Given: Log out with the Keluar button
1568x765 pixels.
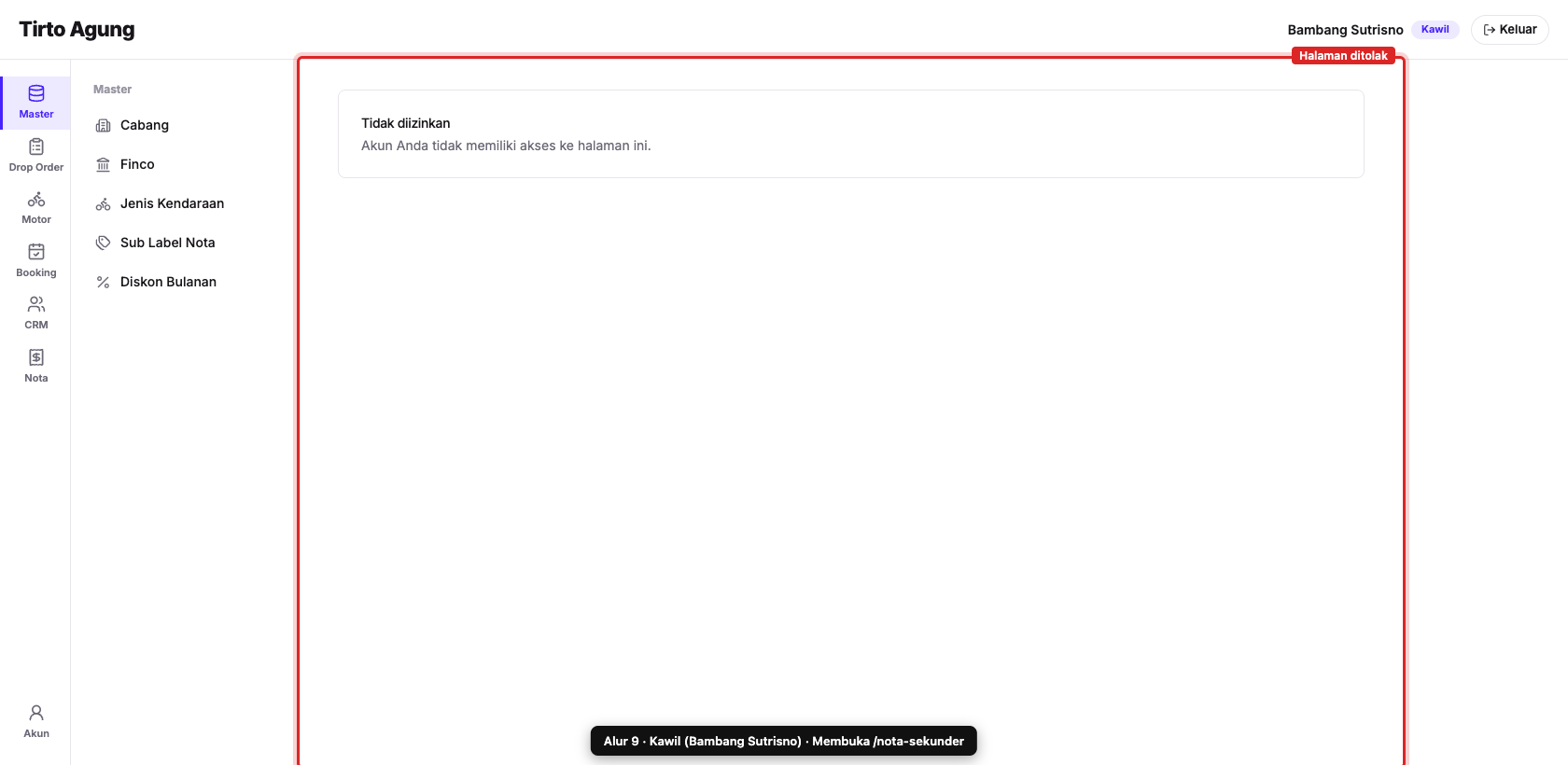Looking at the screenshot, I should (x=1509, y=30).
